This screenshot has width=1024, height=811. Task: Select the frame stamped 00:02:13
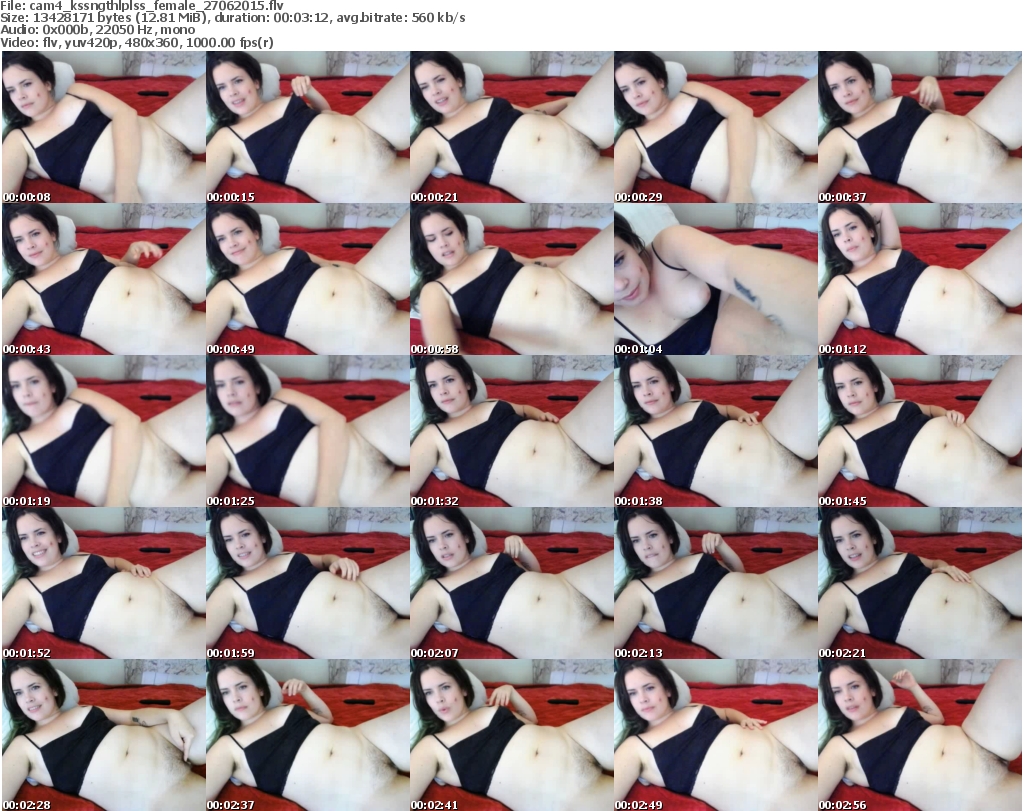pos(716,583)
